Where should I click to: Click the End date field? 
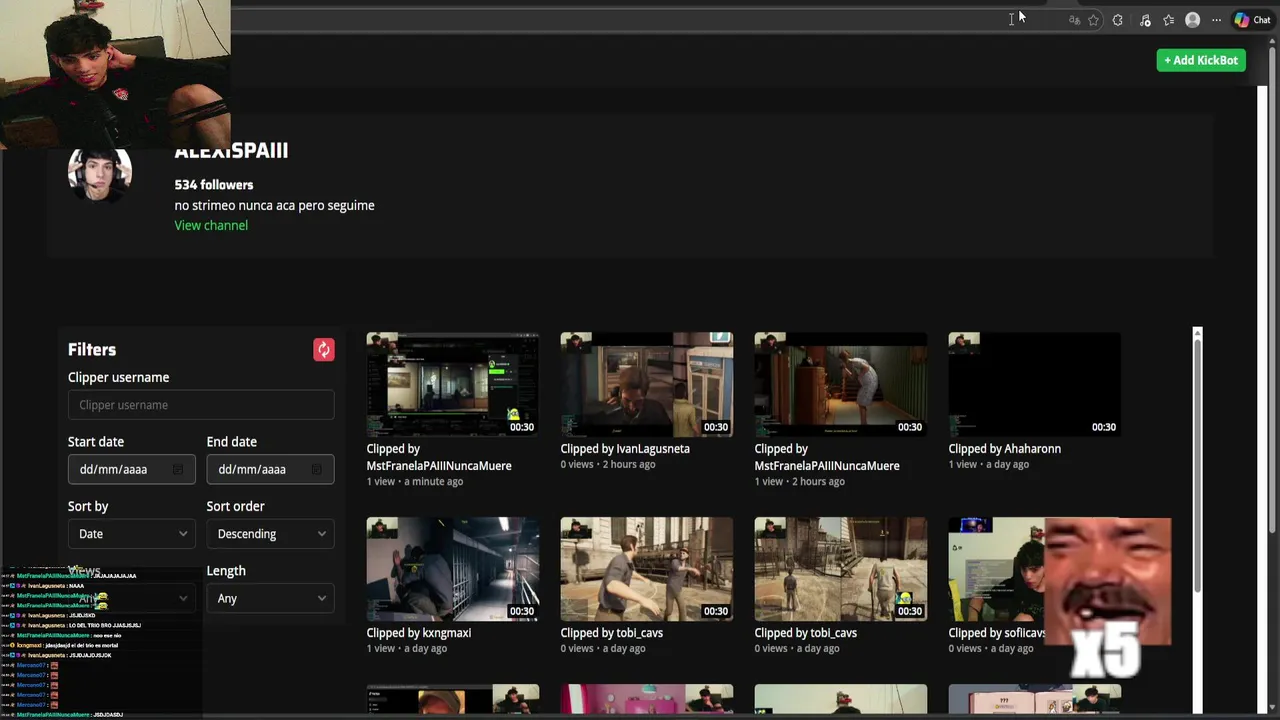(x=270, y=469)
